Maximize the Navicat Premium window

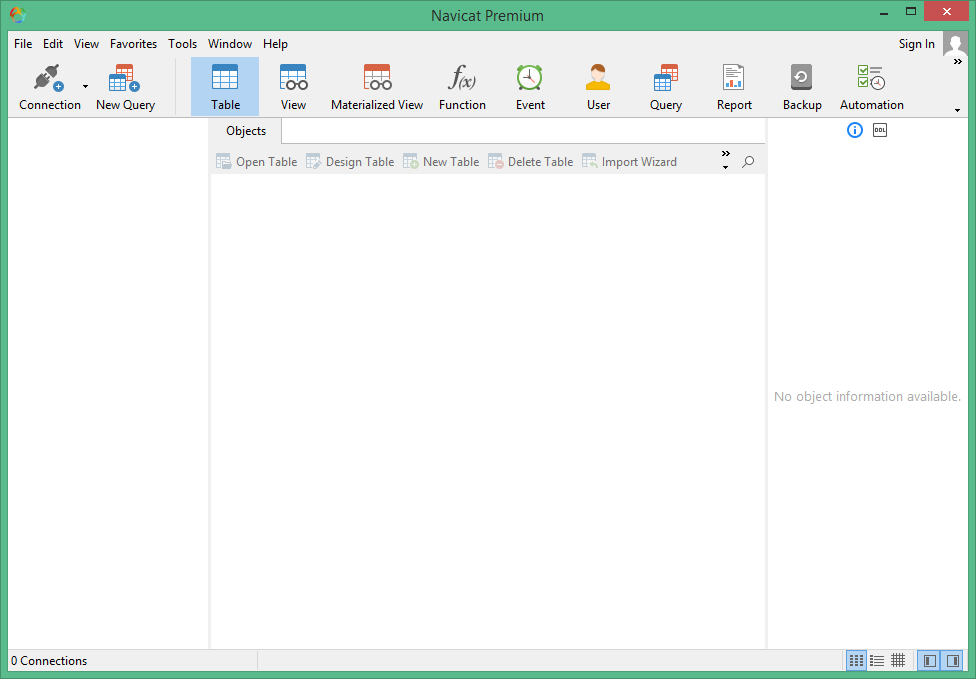point(911,11)
